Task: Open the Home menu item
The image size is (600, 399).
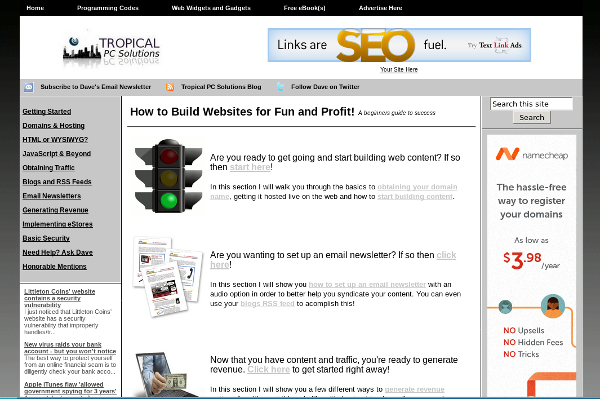Action: point(35,8)
